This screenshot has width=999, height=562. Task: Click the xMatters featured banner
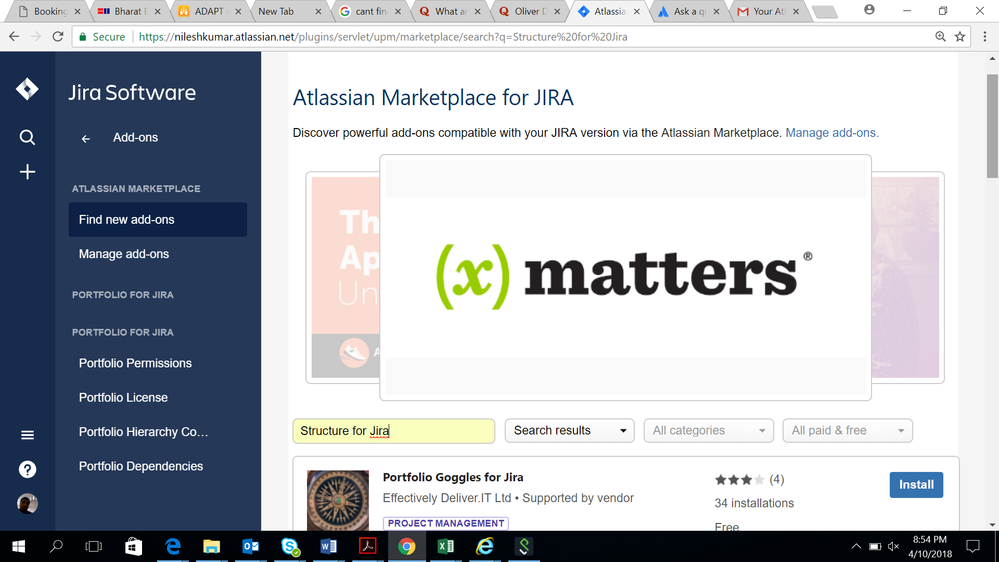(625, 277)
